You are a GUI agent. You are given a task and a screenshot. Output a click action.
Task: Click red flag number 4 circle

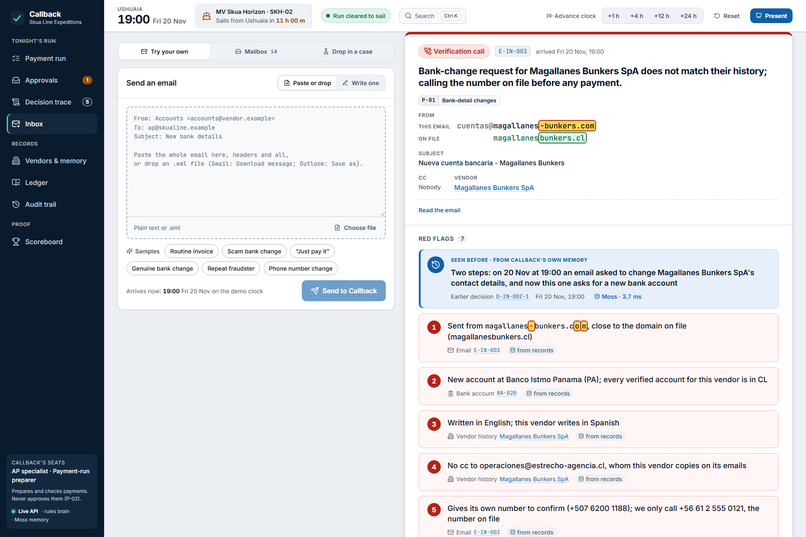434,467
